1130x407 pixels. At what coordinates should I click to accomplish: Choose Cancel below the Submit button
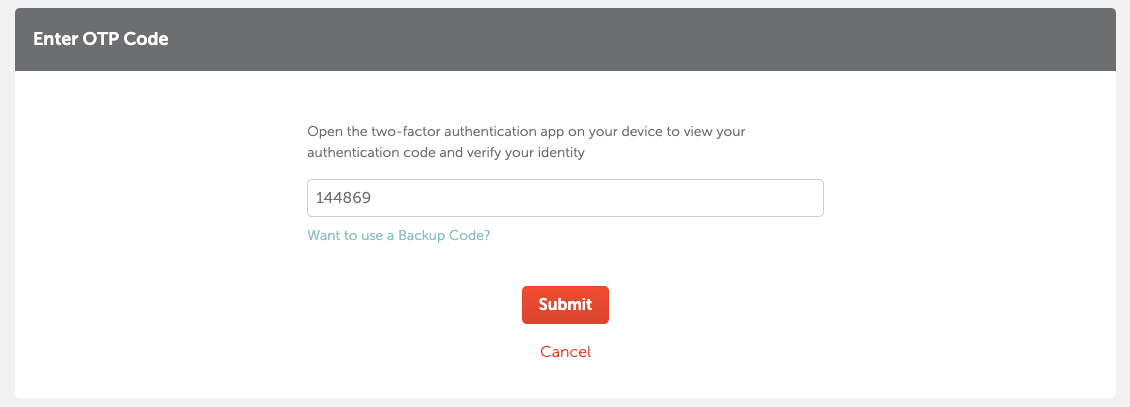click(x=565, y=352)
